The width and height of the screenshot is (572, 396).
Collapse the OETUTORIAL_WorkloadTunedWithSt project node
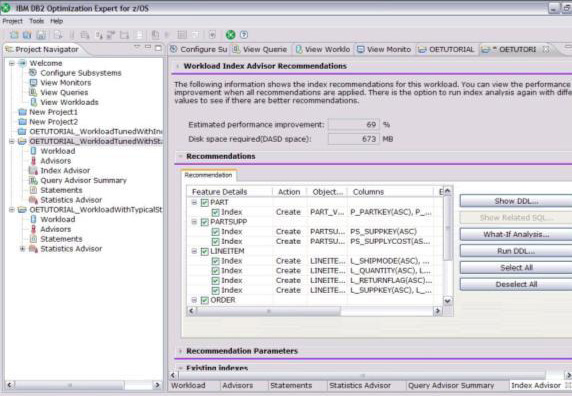coord(12,141)
